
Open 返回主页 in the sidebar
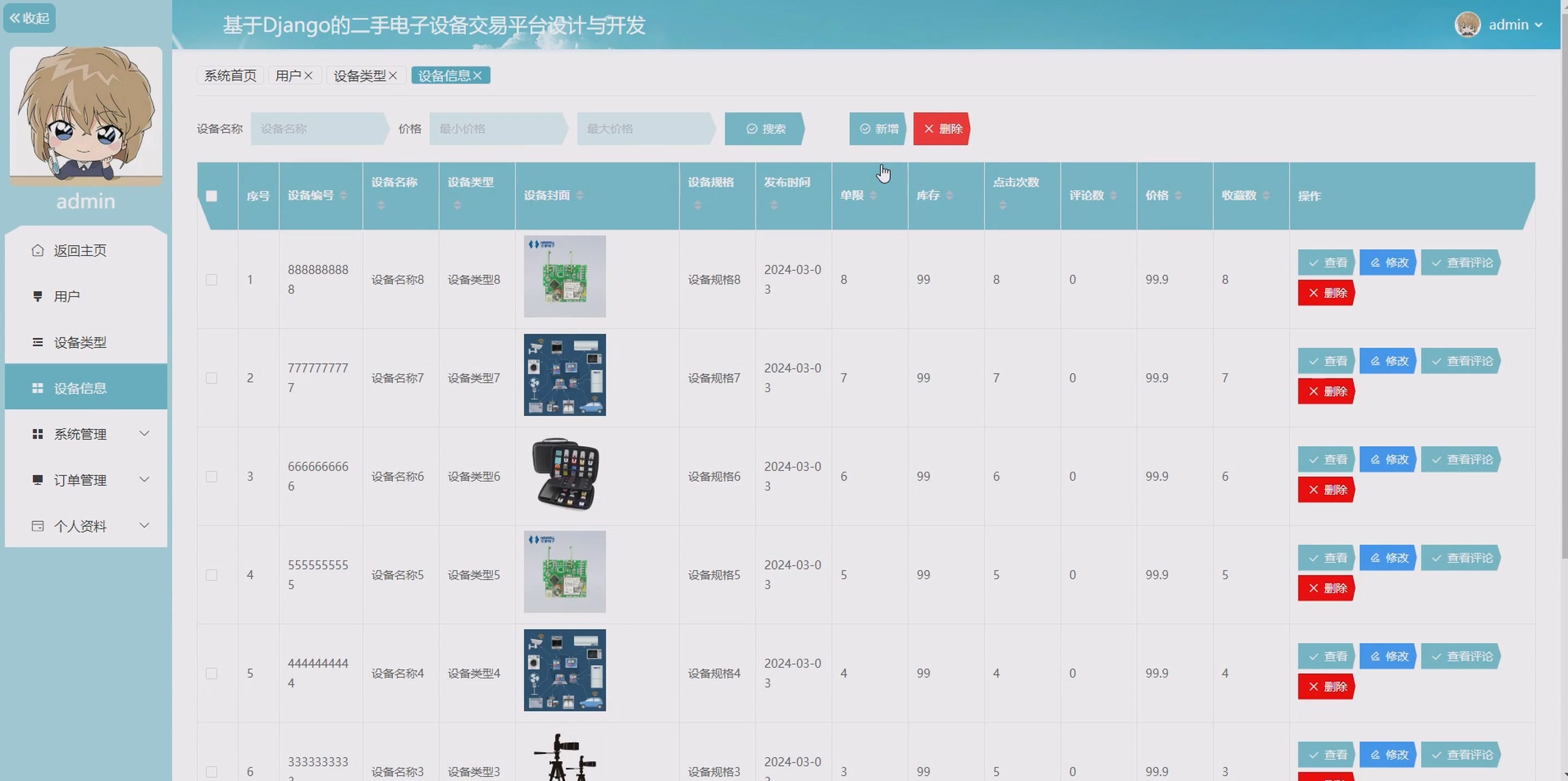86,250
